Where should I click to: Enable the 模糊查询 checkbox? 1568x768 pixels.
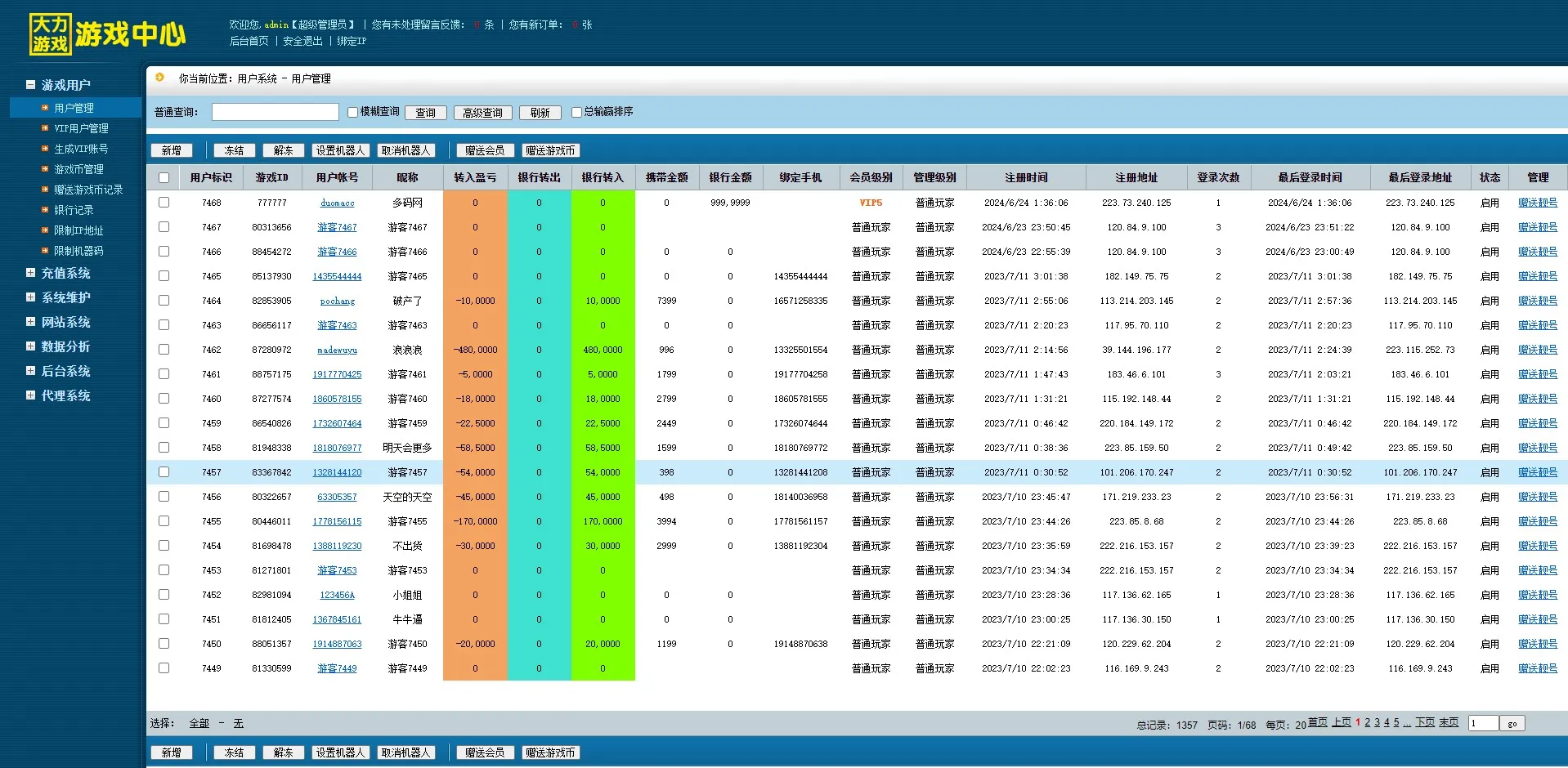[x=352, y=112]
